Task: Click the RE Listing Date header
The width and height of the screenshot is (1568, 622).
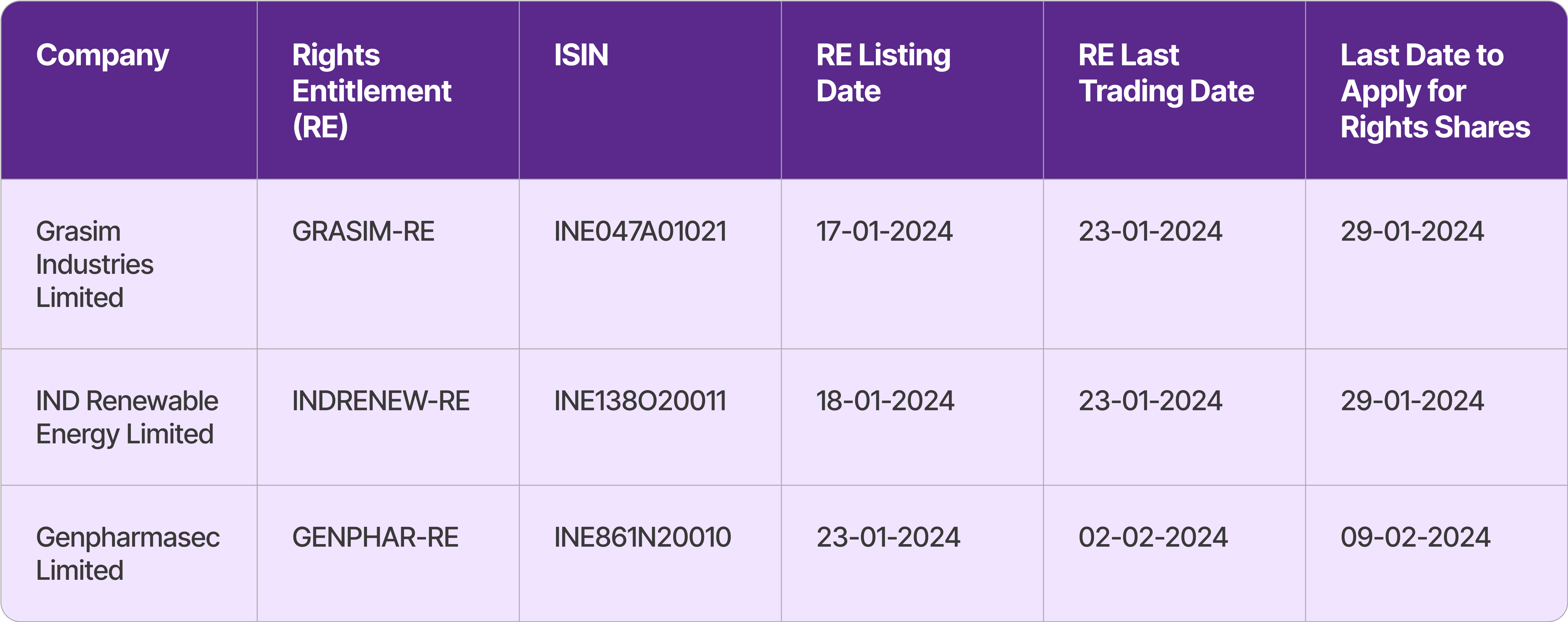Action: click(x=883, y=73)
